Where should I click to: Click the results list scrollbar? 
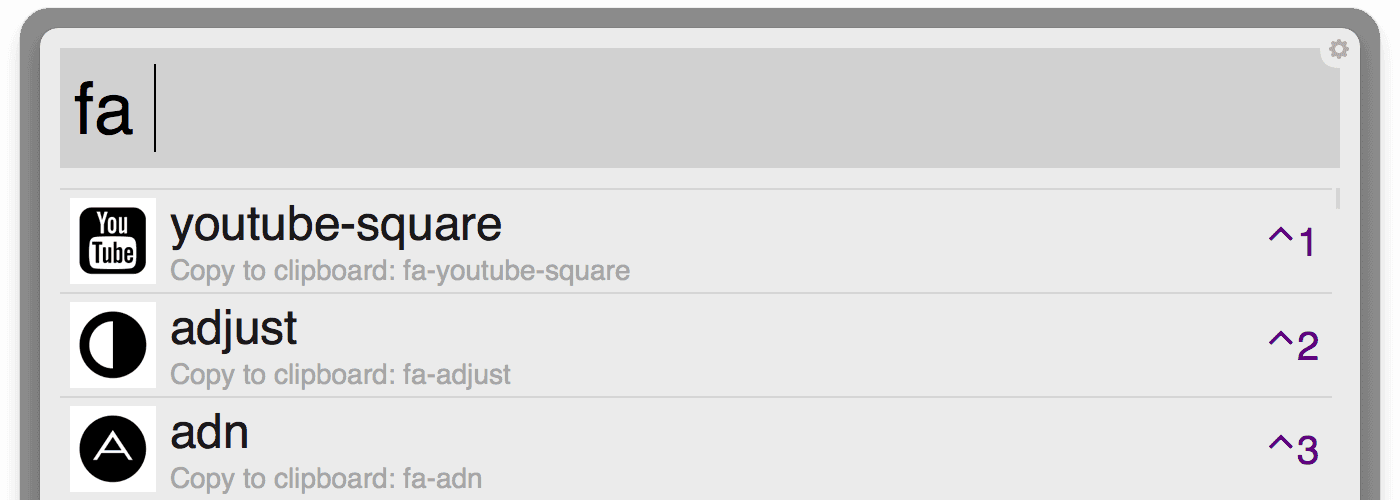1337,198
